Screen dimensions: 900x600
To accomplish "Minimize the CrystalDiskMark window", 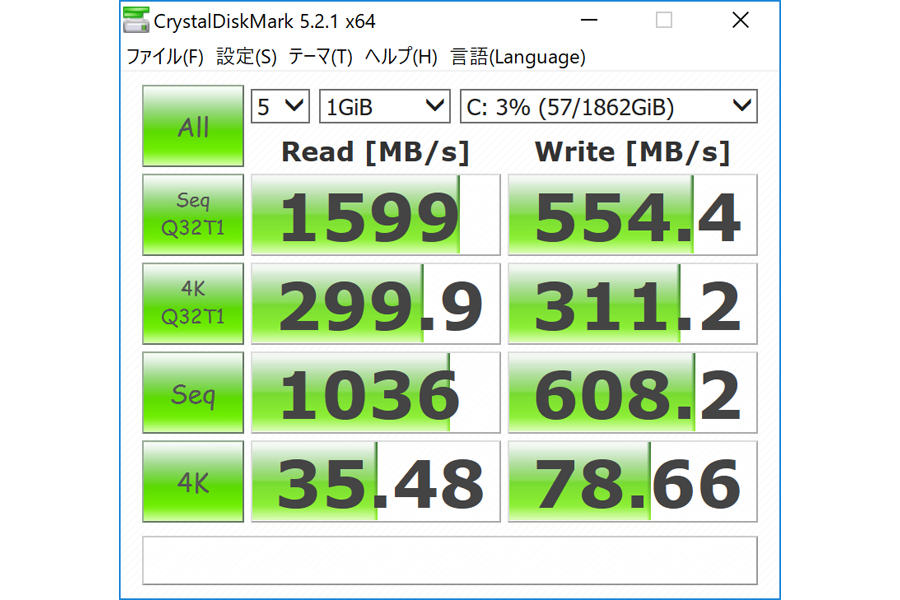I will tap(589, 20).
